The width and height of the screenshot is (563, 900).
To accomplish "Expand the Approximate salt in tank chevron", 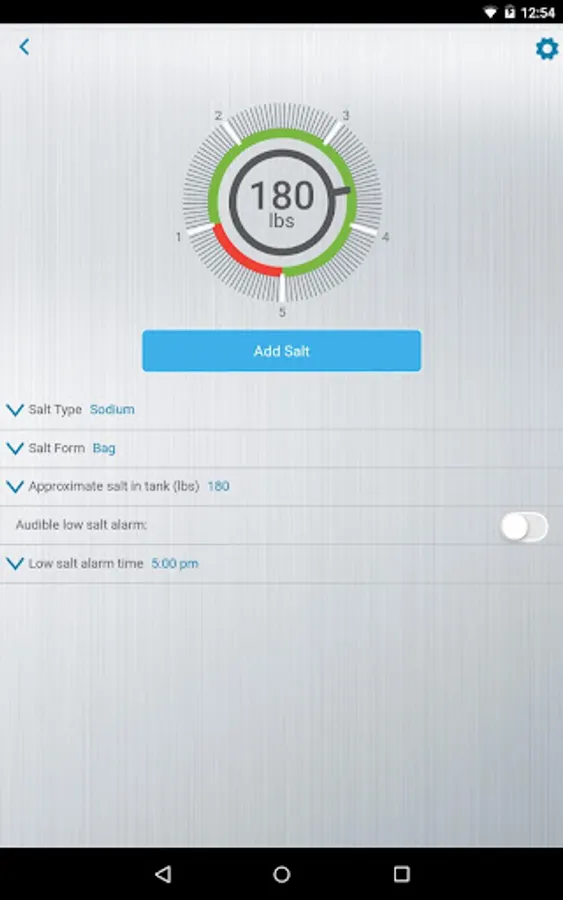I will click(x=14, y=487).
